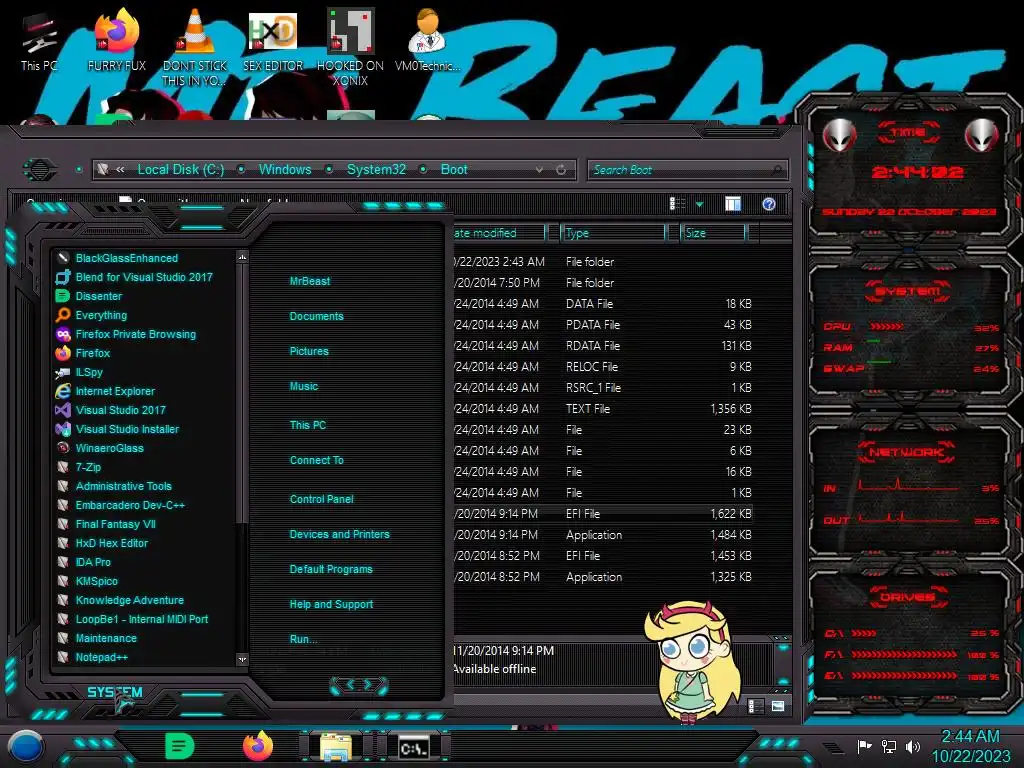Switch Explorer to large thumbnails view icon
Screen dimensions: 1024x768
pyautogui.click(x=778, y=706)
